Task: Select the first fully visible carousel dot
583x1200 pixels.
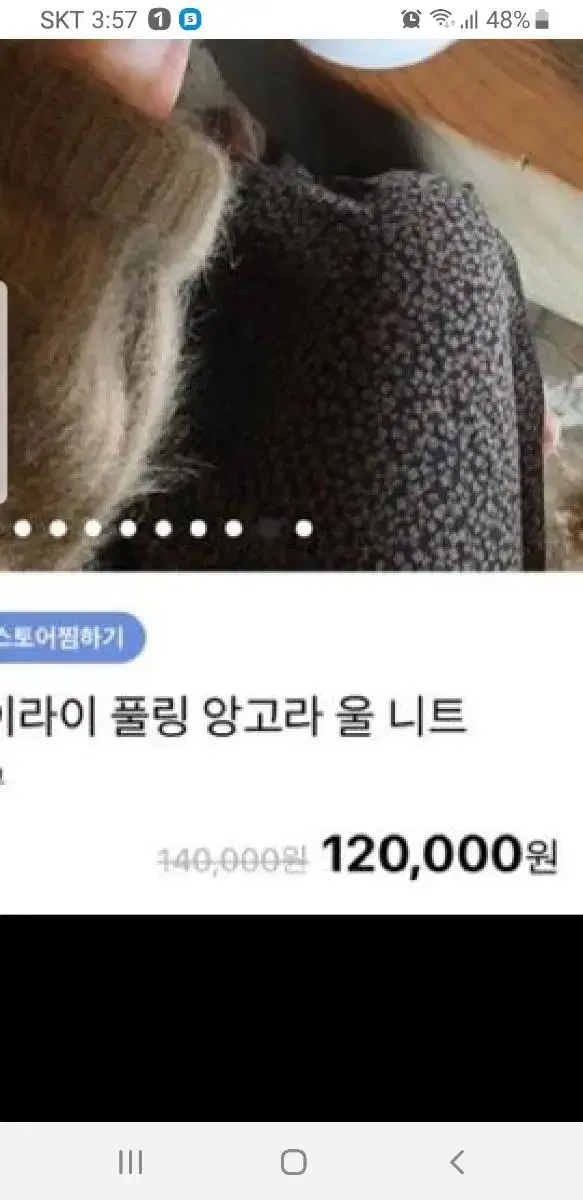Action: (x=23, y=528)
